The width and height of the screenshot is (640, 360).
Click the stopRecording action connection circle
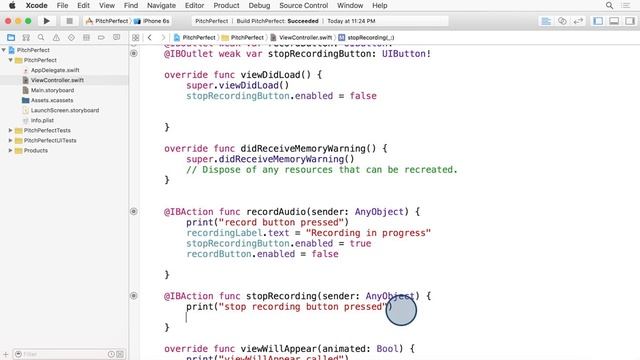tap(134, 296)
